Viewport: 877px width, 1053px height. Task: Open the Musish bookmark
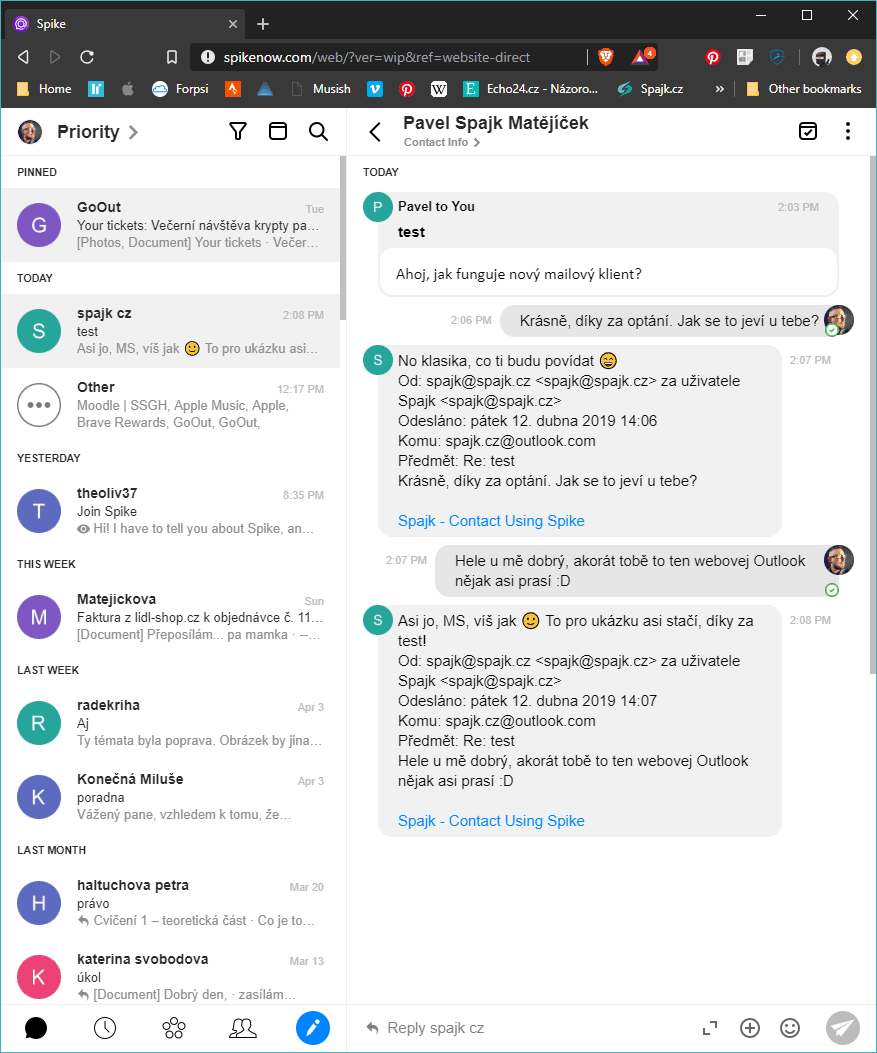click(321, 89)
